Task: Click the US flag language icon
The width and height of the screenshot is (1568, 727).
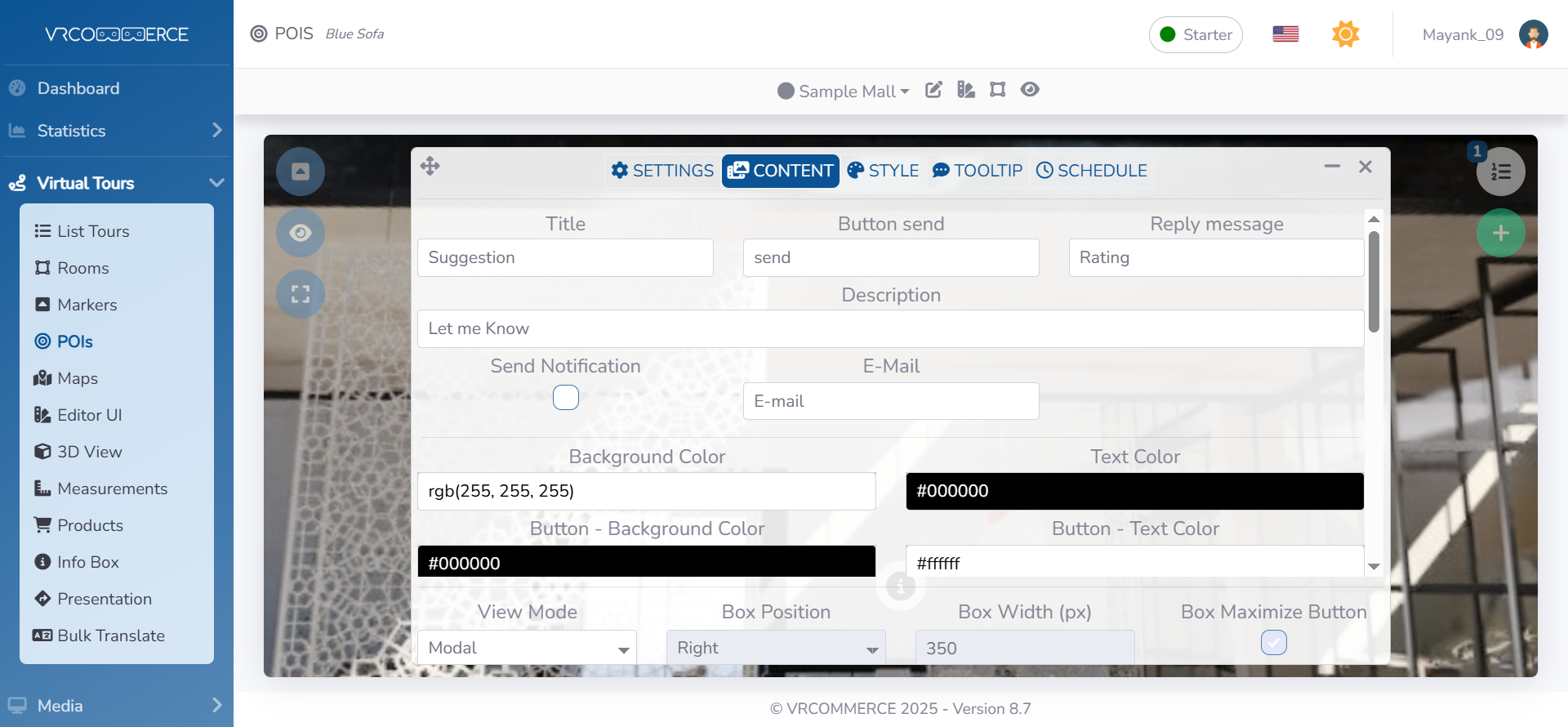Action: 1285,34
